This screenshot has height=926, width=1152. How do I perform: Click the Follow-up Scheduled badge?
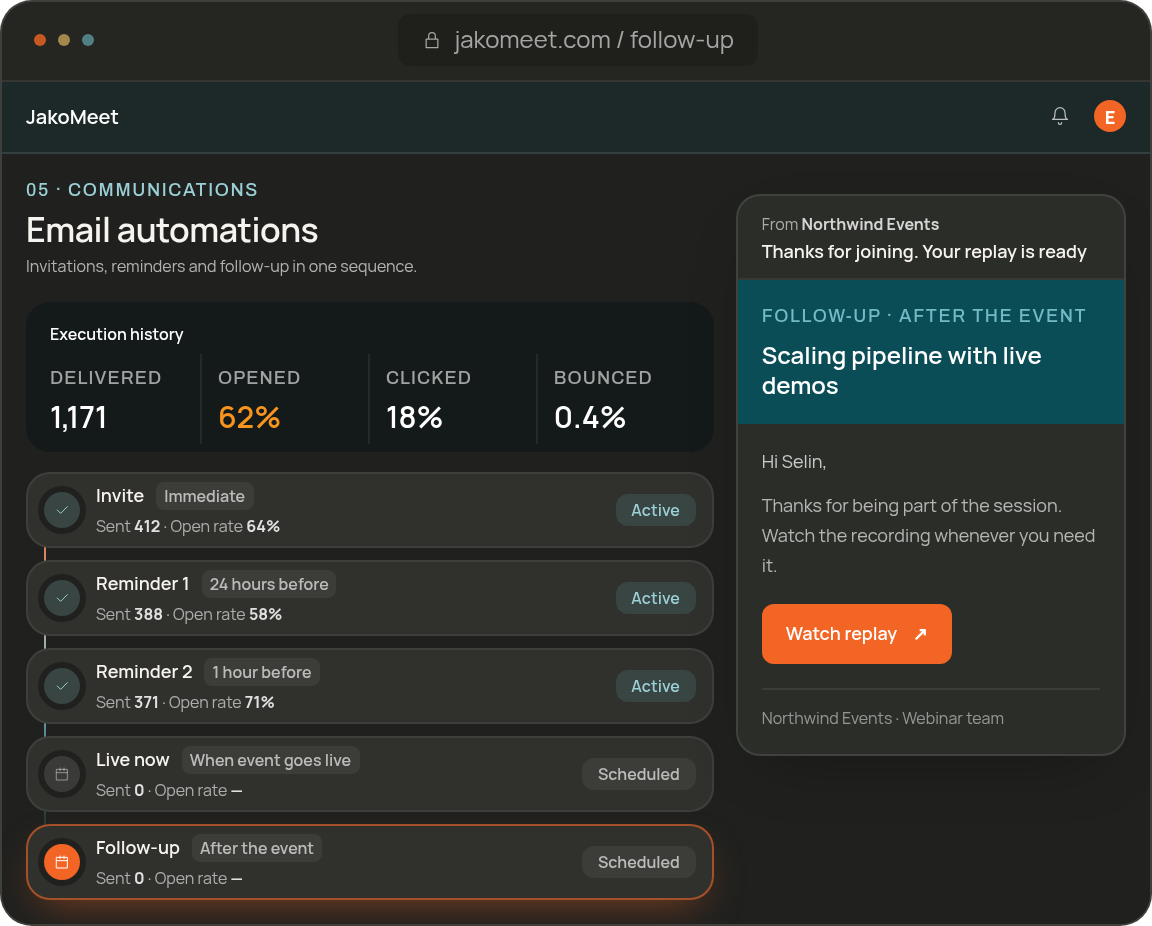point(638,862)
